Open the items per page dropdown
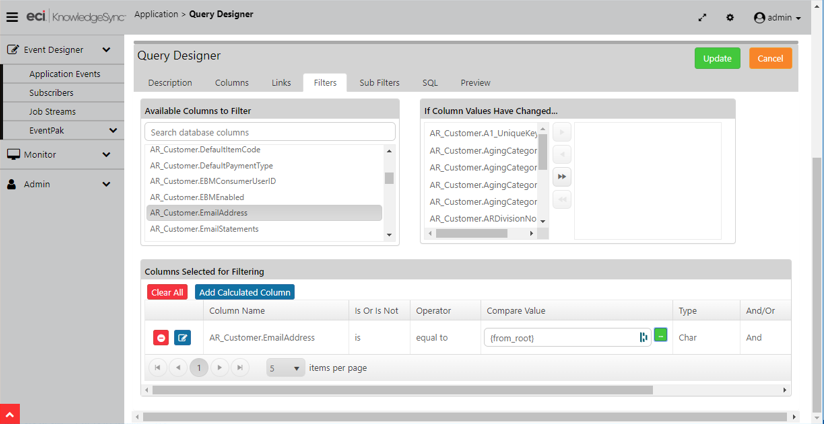The width and height of the screenshot is (824, 424). click(285, 368)
